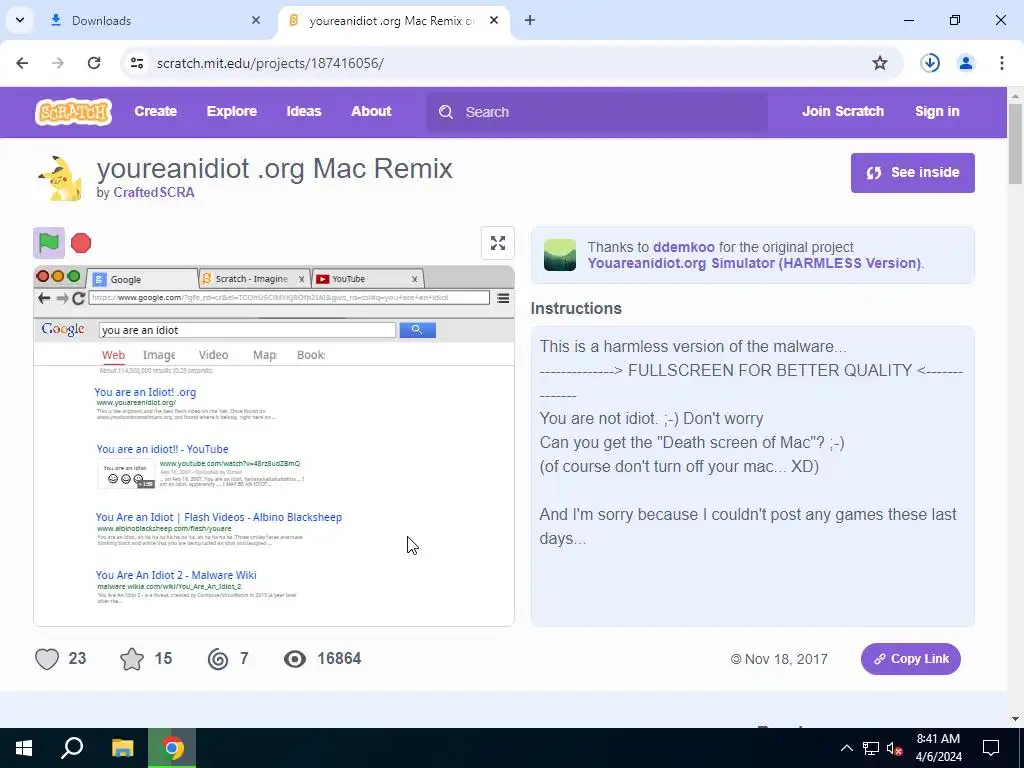The height and width of the screenshot is (768, 1024).
Task: Click the views eye icon
Action: pos(295,659)
